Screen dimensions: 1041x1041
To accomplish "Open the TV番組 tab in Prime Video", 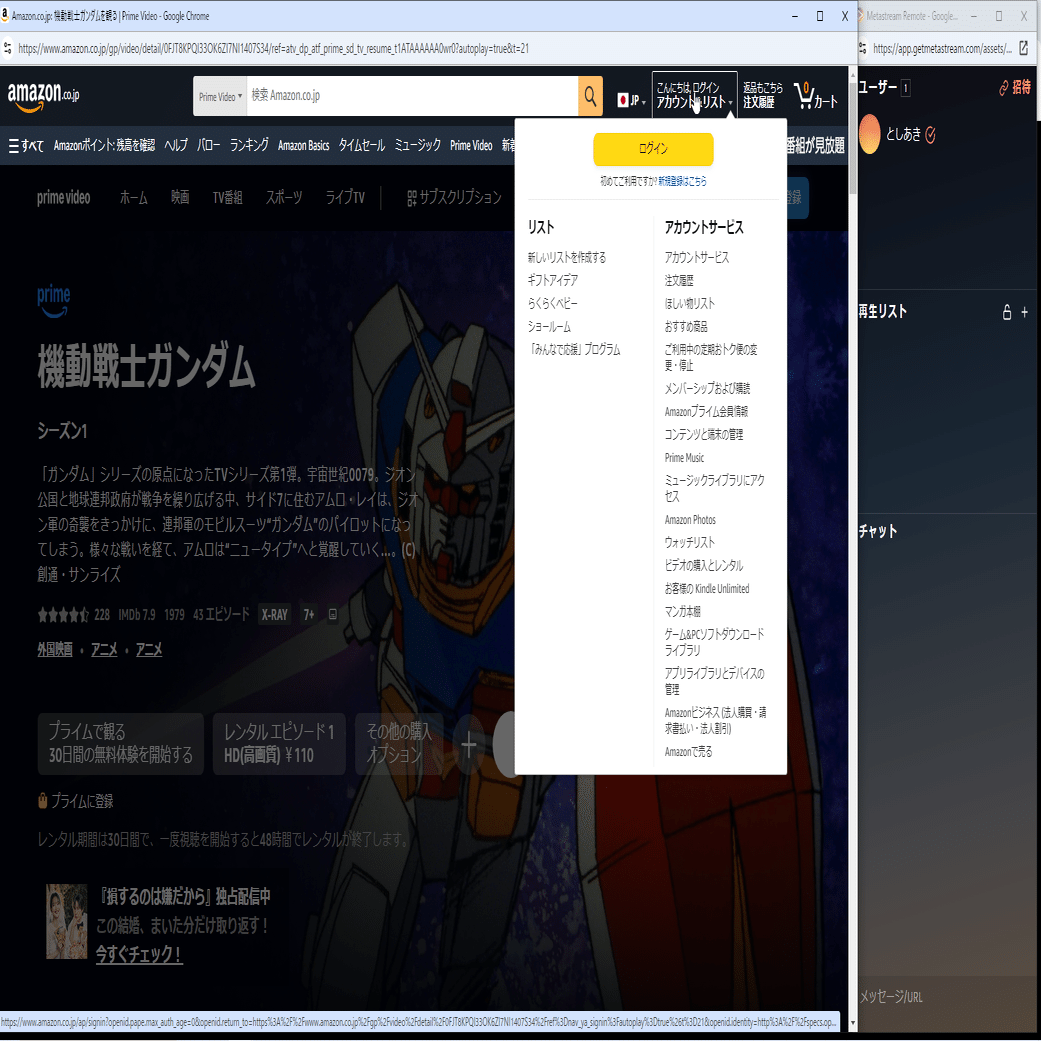I will pos(228,197).
